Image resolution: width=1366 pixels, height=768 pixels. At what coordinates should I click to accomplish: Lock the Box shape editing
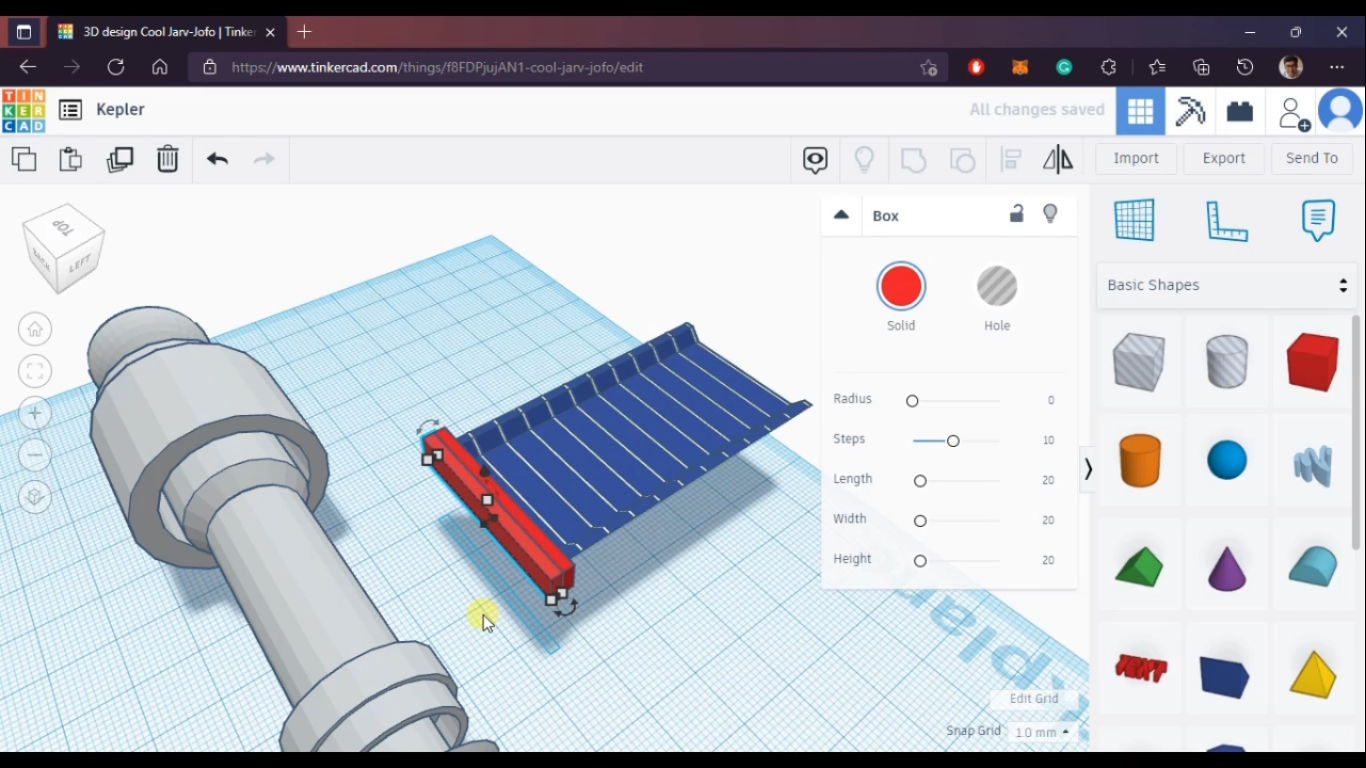(1017, 214)
